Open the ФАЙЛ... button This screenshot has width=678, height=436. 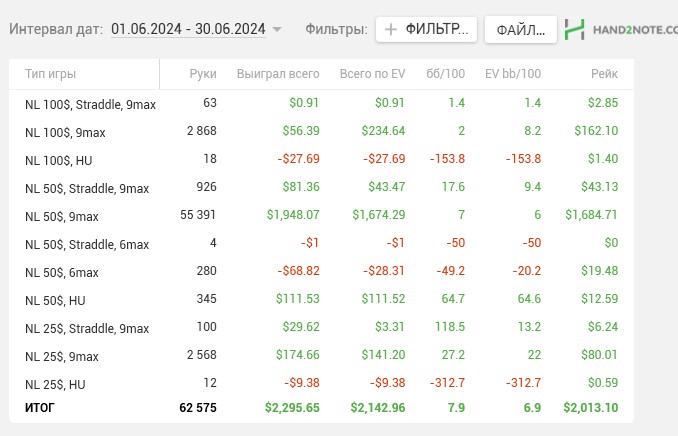(x=520, y=30)
